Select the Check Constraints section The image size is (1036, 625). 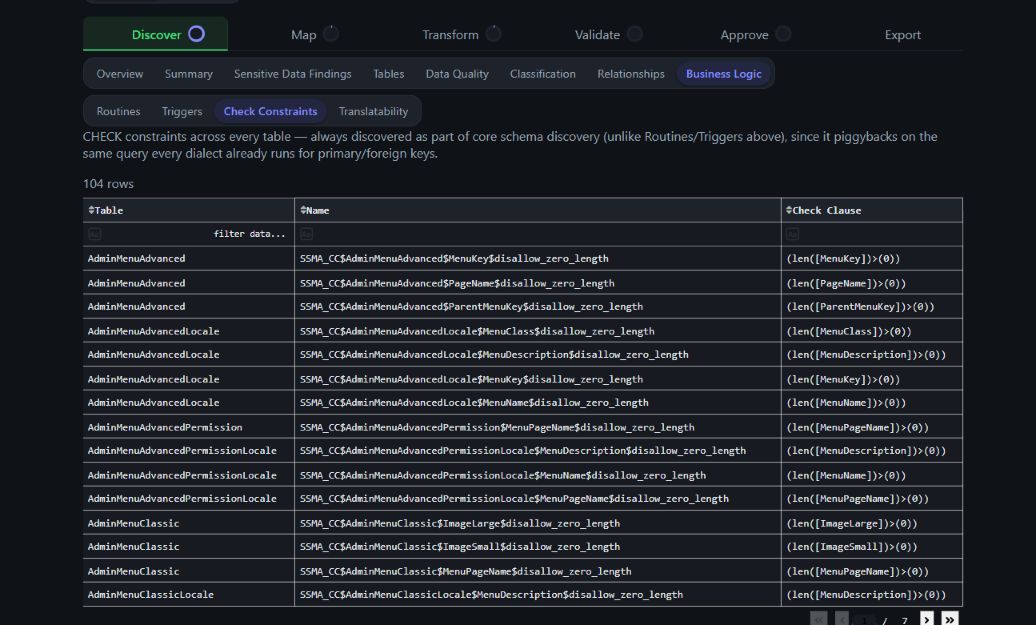coord(270,111)
